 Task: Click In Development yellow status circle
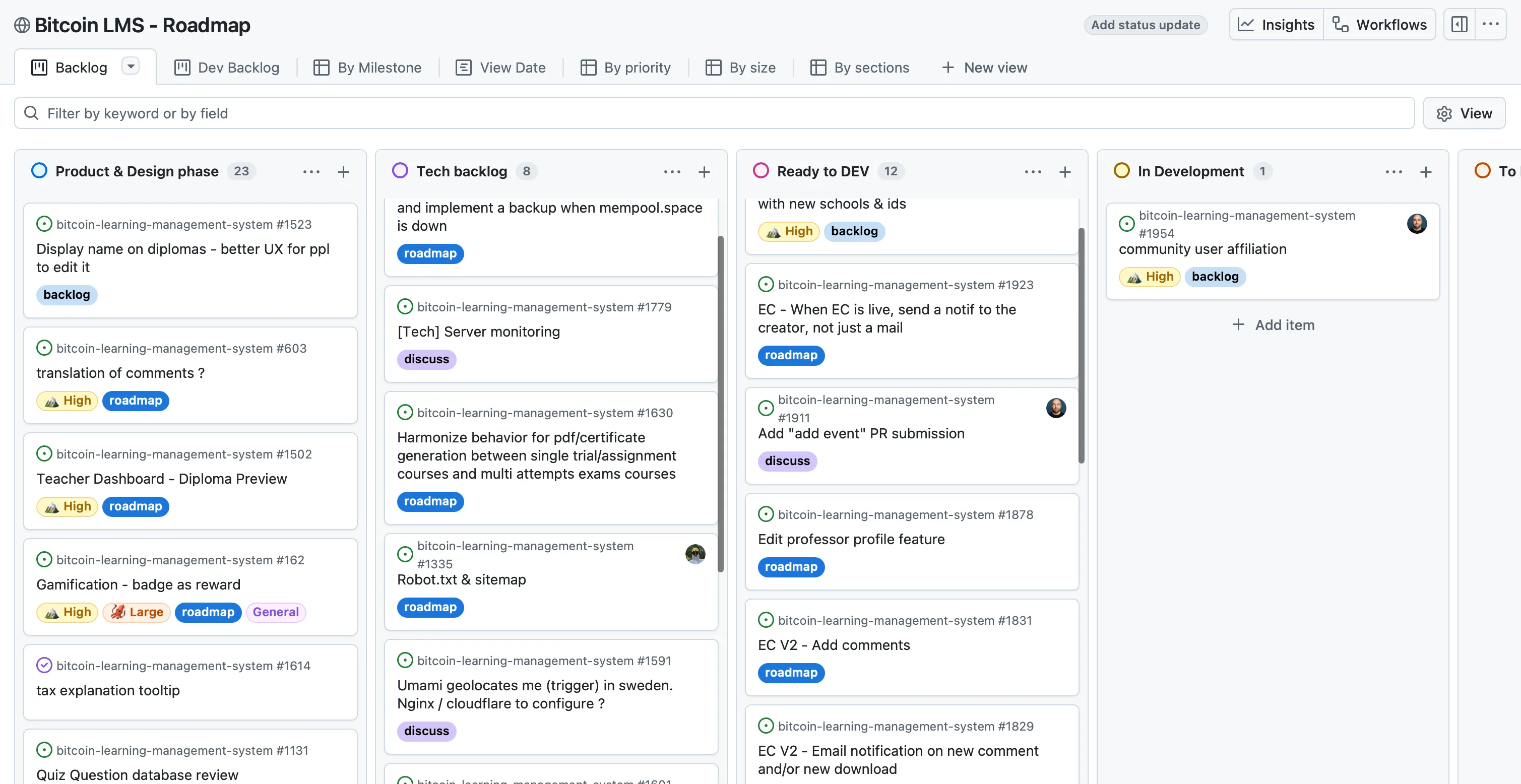pyautogui.click(x=1121, y=171)
